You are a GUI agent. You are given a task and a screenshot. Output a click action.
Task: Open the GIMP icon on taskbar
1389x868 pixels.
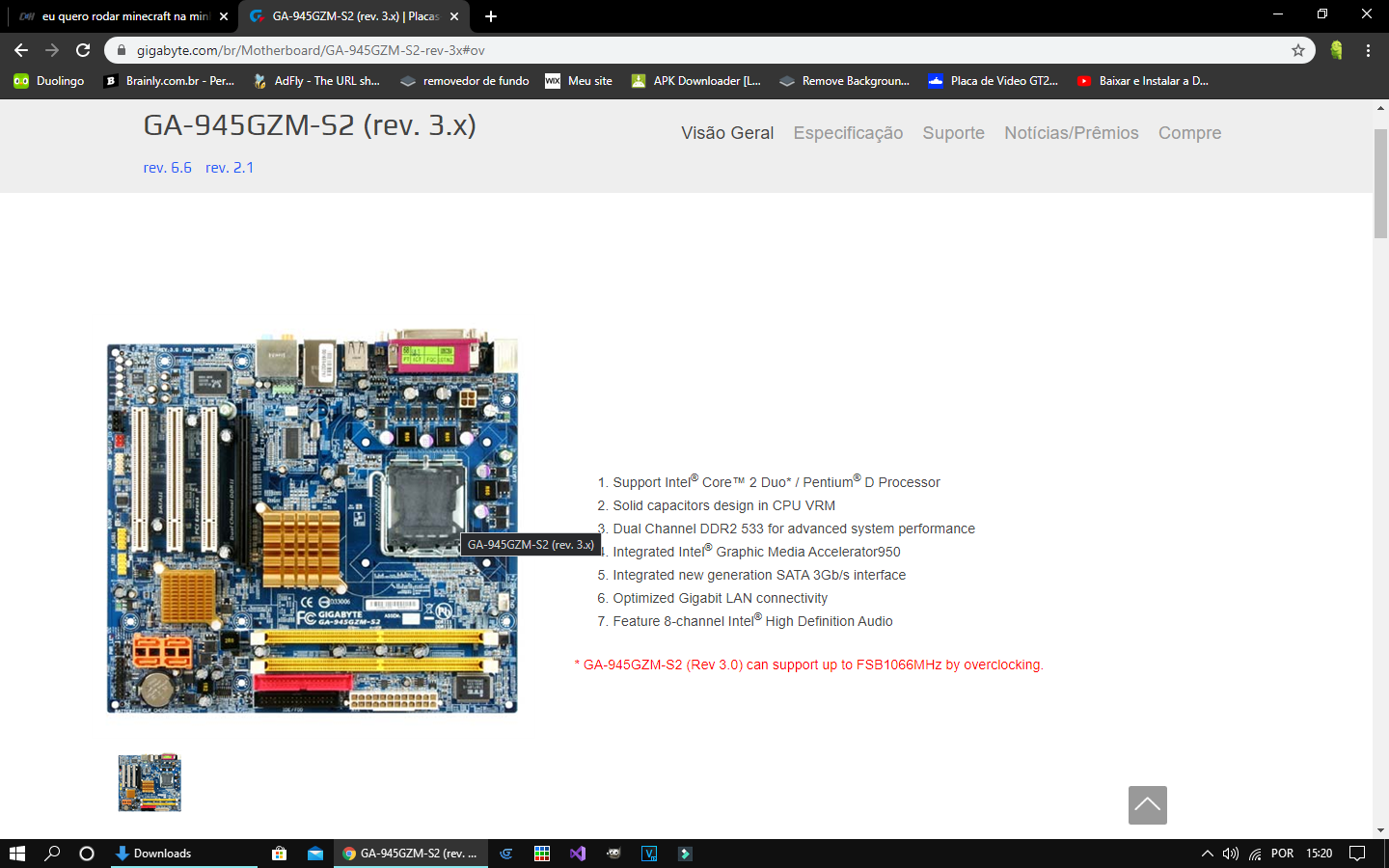click(613, 854)
